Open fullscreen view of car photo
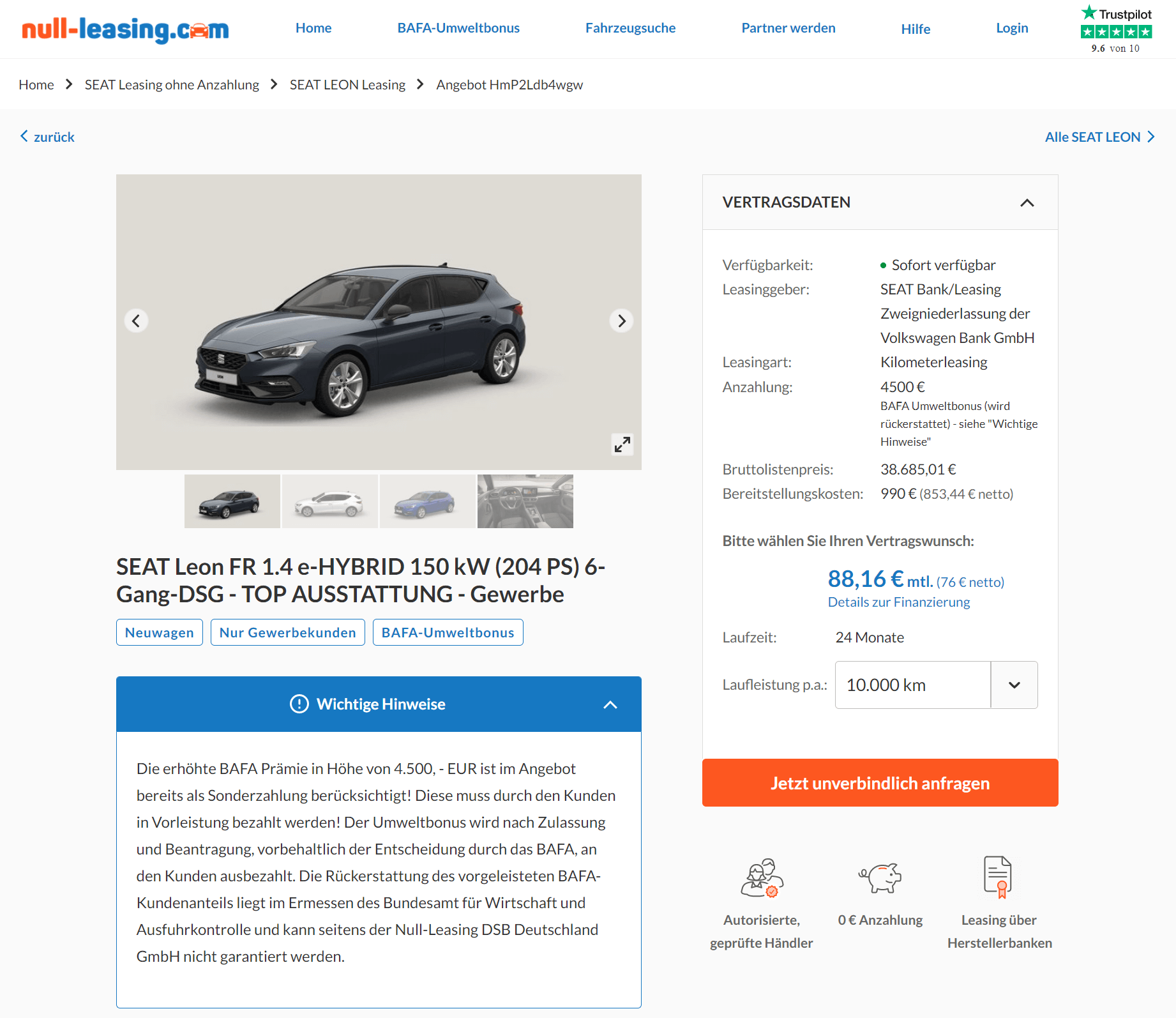Viewport: 1176px width, 1018px height. 622,444
